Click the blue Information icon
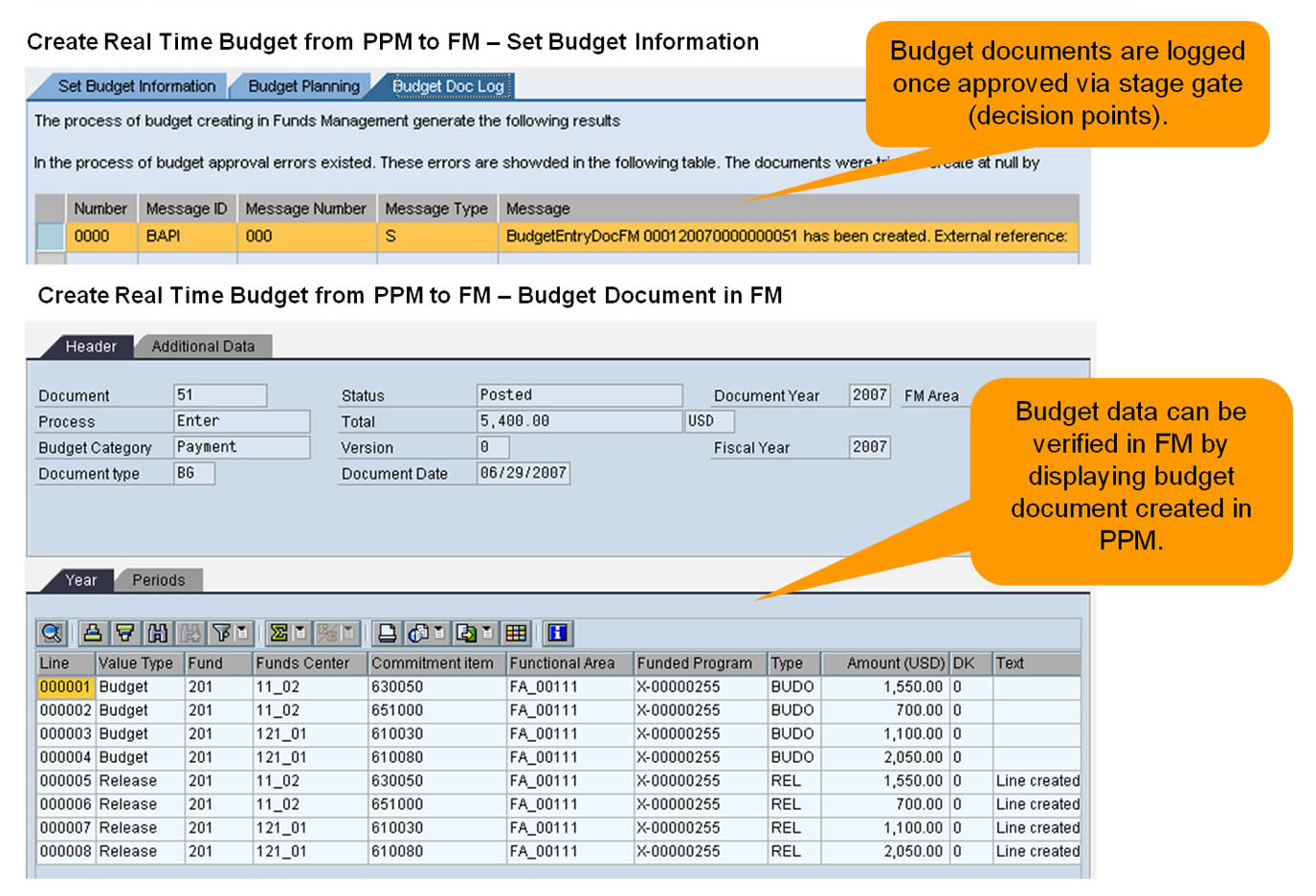Image resolution: width=1316 pixels, height=896 pixels. click(x=557, y=633)
